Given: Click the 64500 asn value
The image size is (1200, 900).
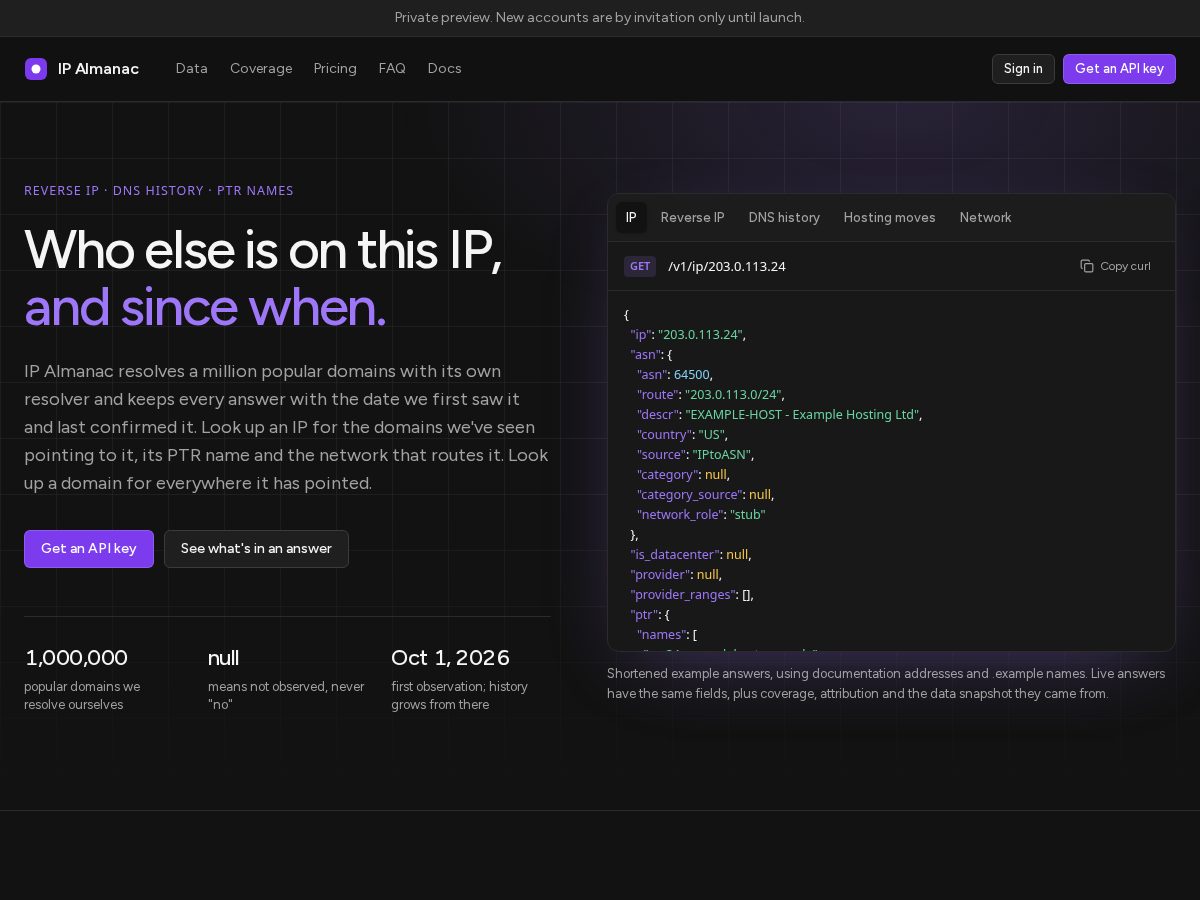Looking at the screenshot, I should coord(691,375).
